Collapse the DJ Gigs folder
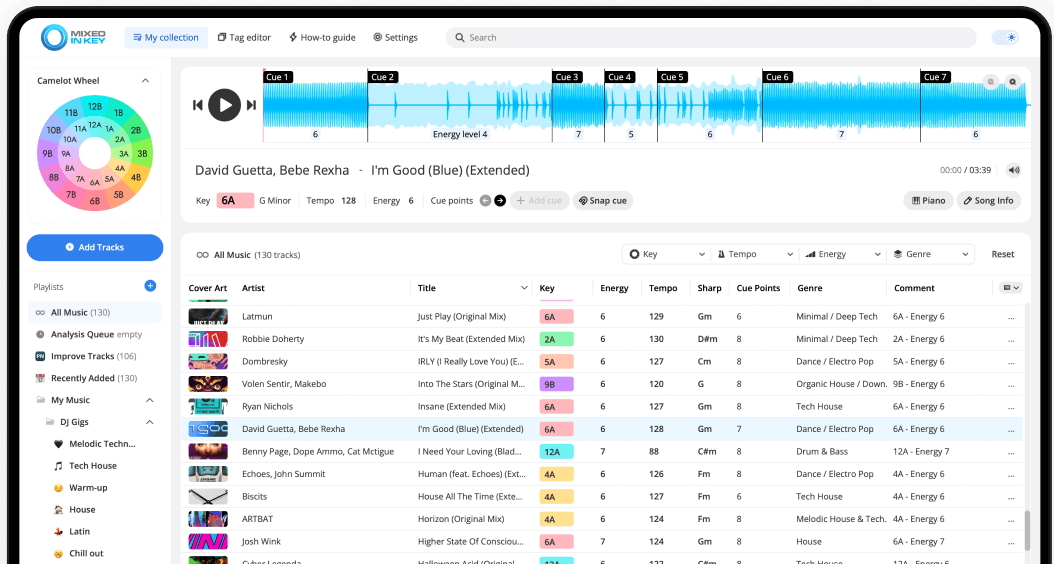This screenshot has height=564, width=1054. pyautogui.click(x=149, y=422)
